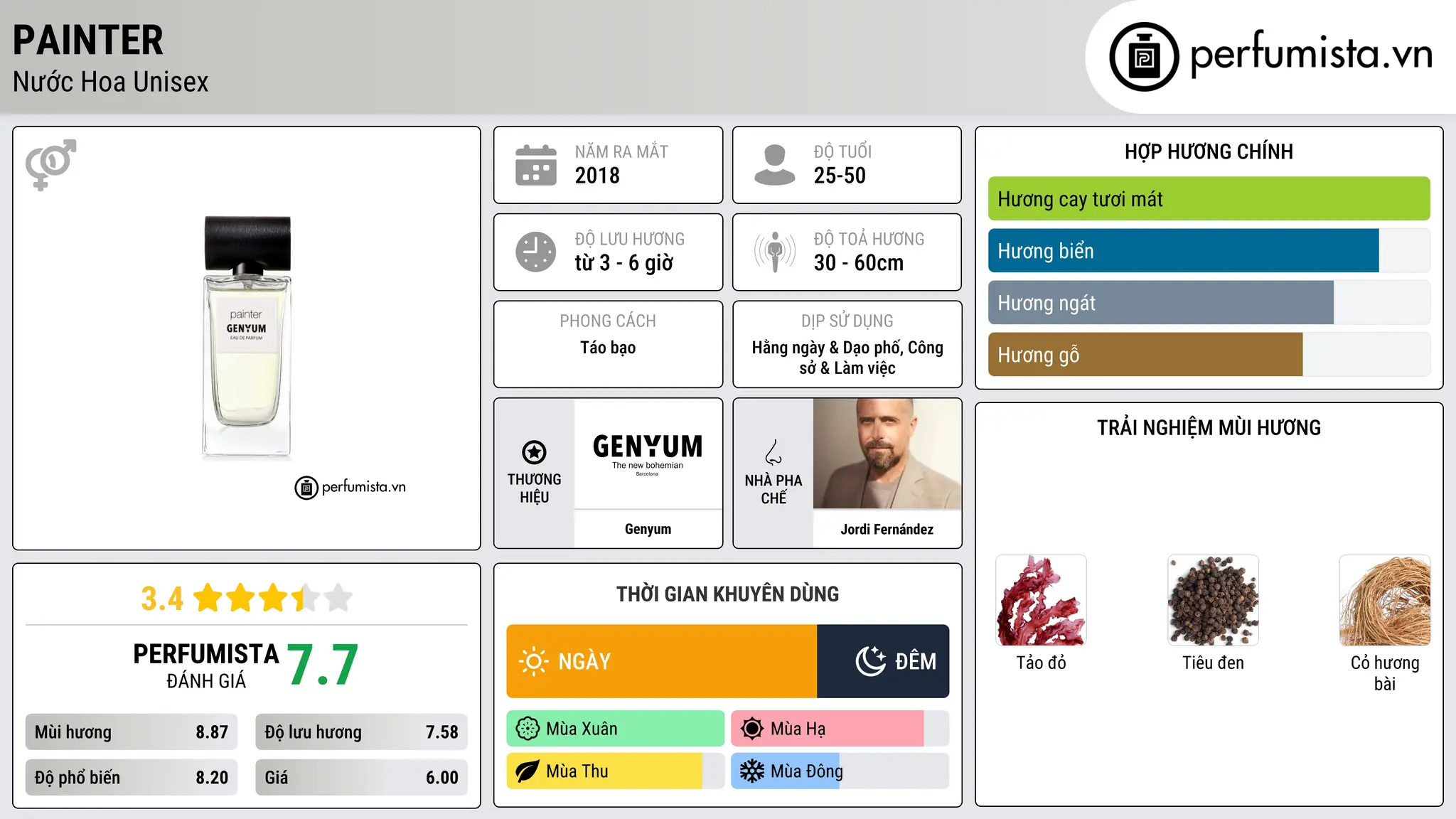
Task: Click the style value Táo bạo
Action: (x=608, y=348)
